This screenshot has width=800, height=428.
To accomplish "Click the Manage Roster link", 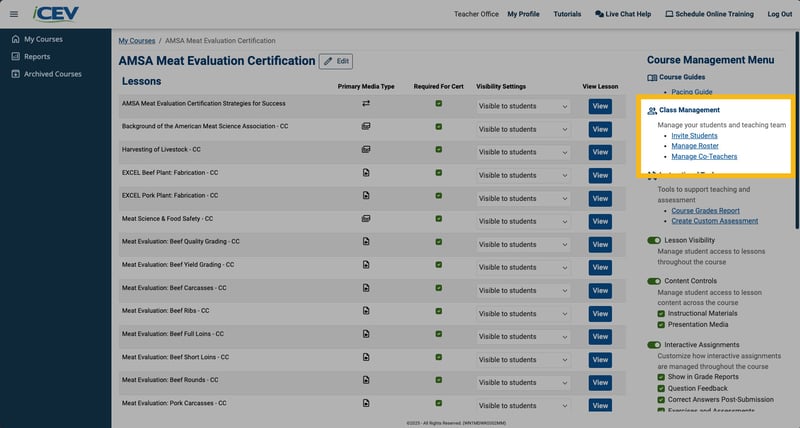I will point(694,146).
